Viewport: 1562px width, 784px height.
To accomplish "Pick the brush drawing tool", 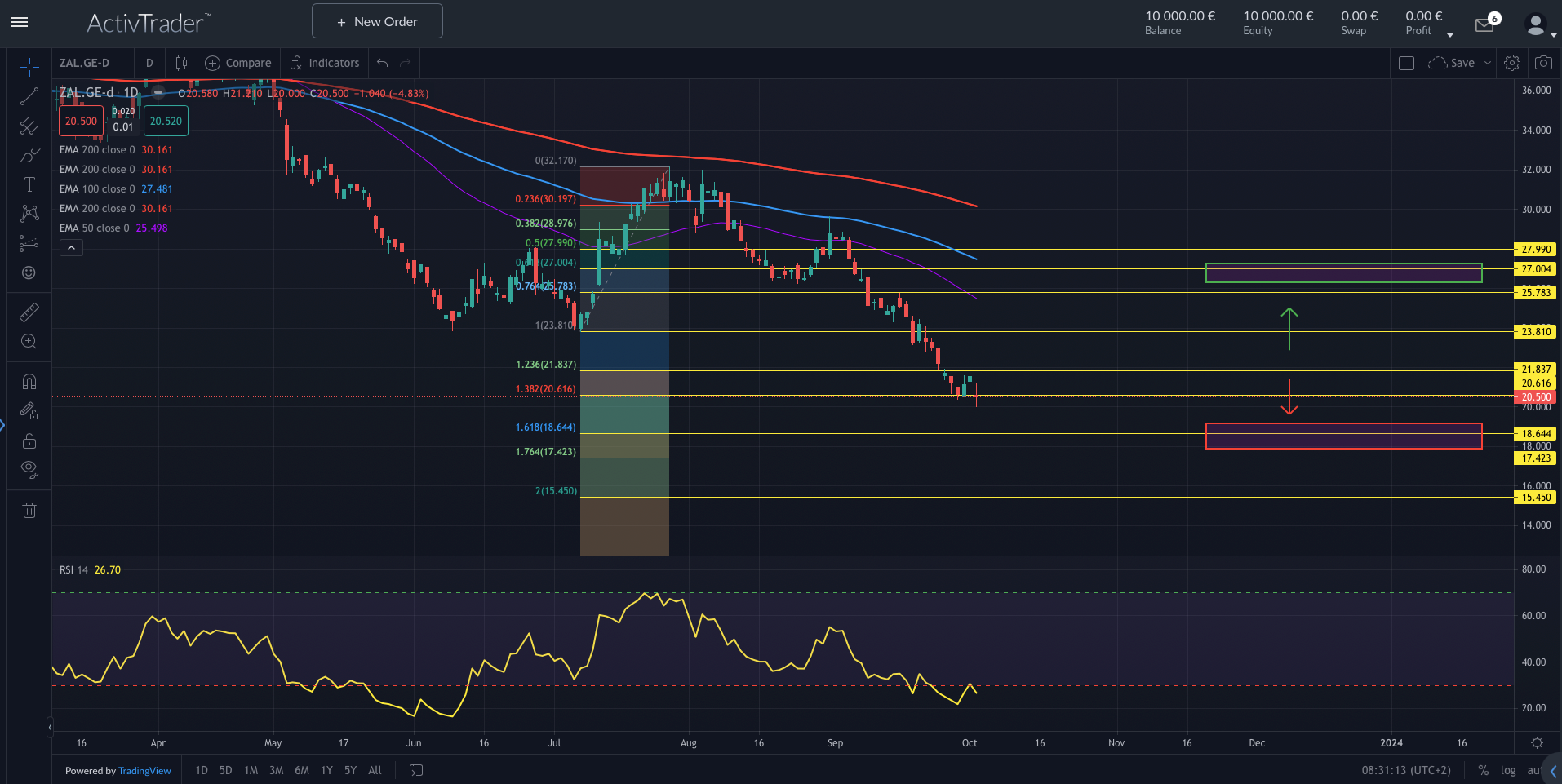I will [x=29, y=156].
